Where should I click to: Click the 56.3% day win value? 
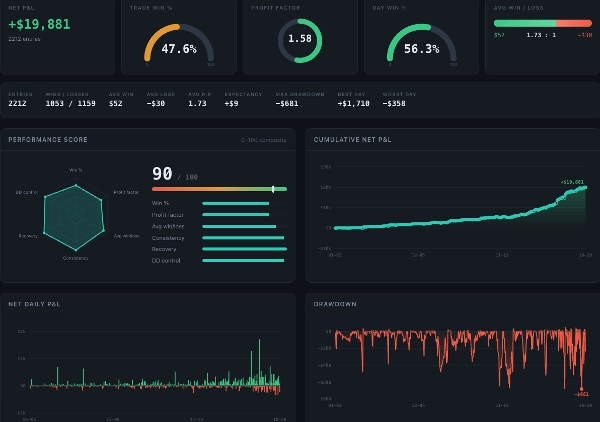(x=422, y=49)
